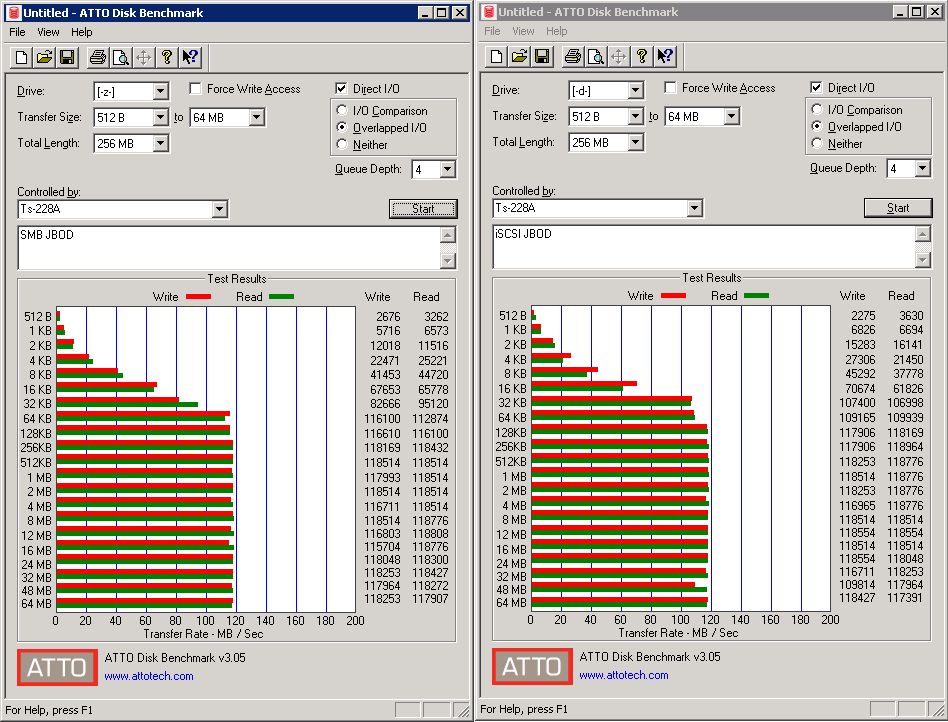Click Open folder icon in SMB JBOD window
The height and width of the screenshot is (722, 948).
coord(44,57)
